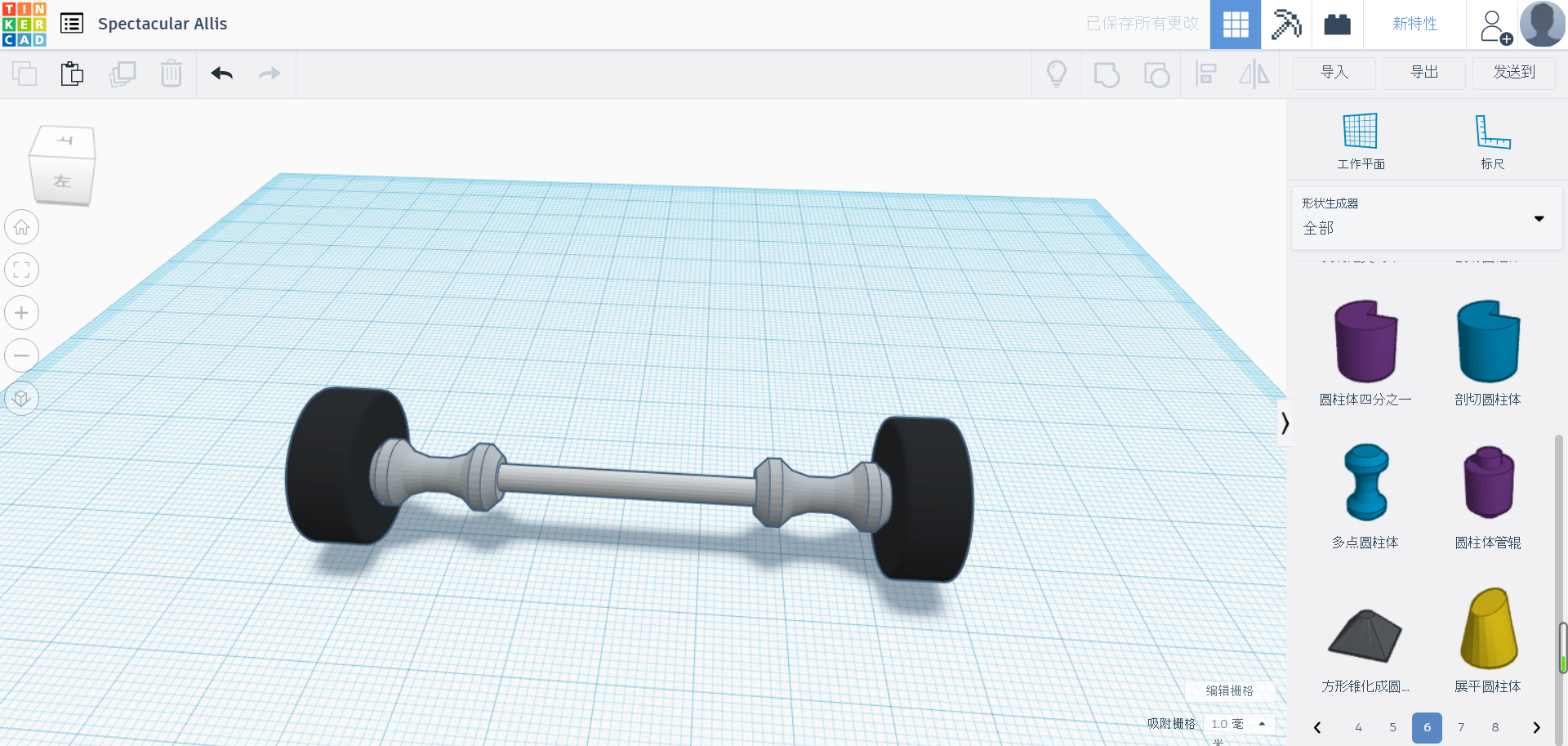
Task: Switch to 3D design grid view
Action: (x=1236, y=25)
